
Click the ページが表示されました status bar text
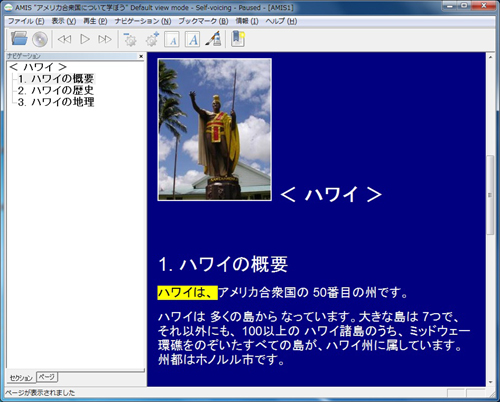coord(40,393)
